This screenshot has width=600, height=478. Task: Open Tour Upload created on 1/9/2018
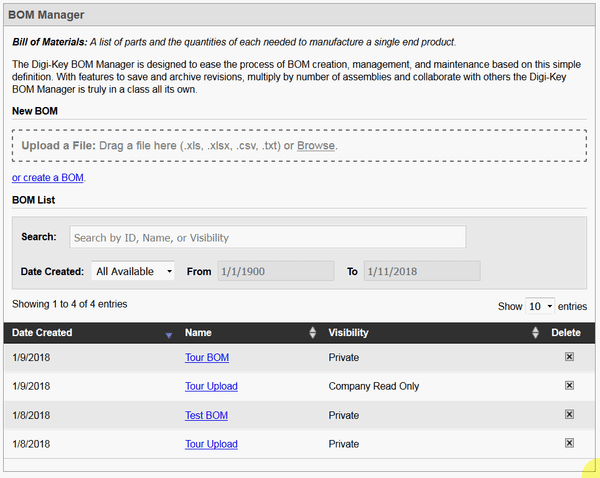[x=211, y=386]
